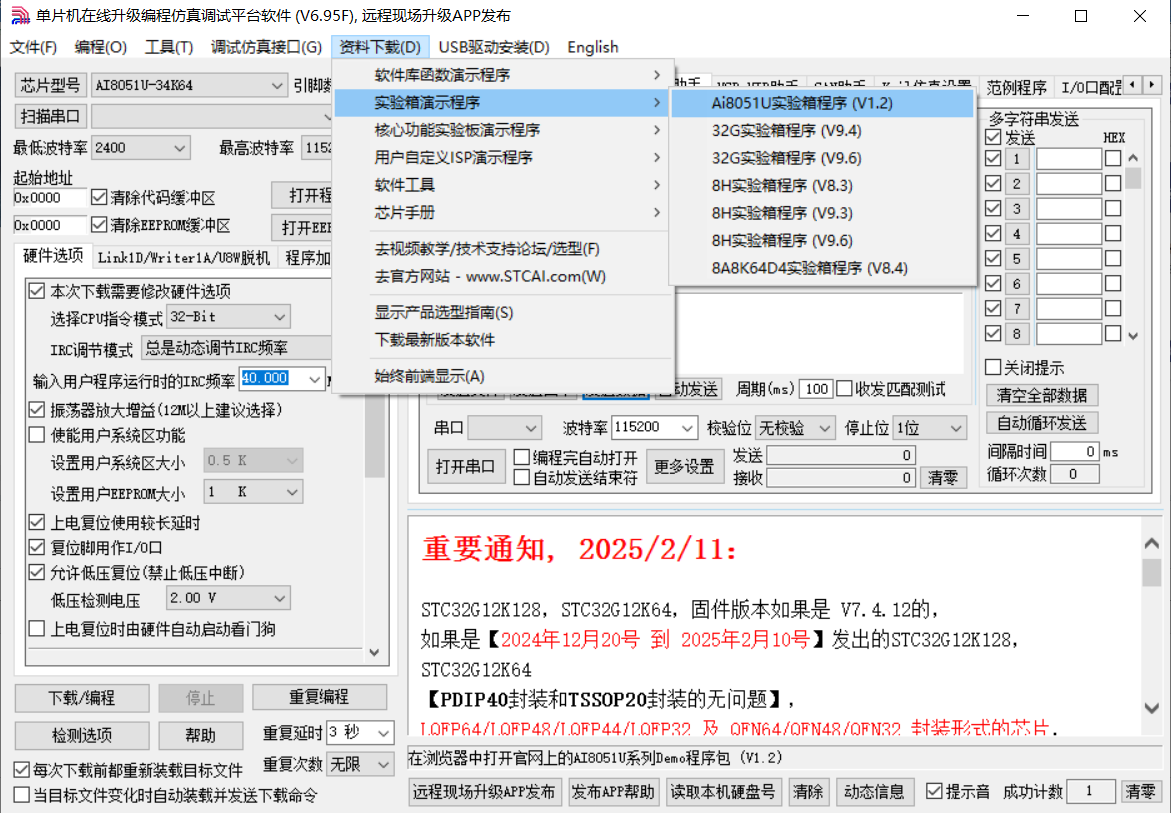Toggle 清除代码缓冲区 checkbox

coord(99,198)
